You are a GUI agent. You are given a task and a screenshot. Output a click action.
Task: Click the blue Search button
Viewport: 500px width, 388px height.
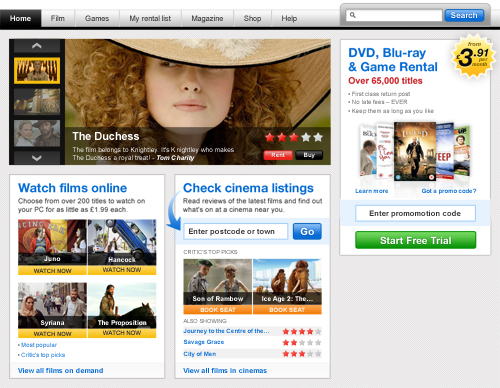(464, 15)
